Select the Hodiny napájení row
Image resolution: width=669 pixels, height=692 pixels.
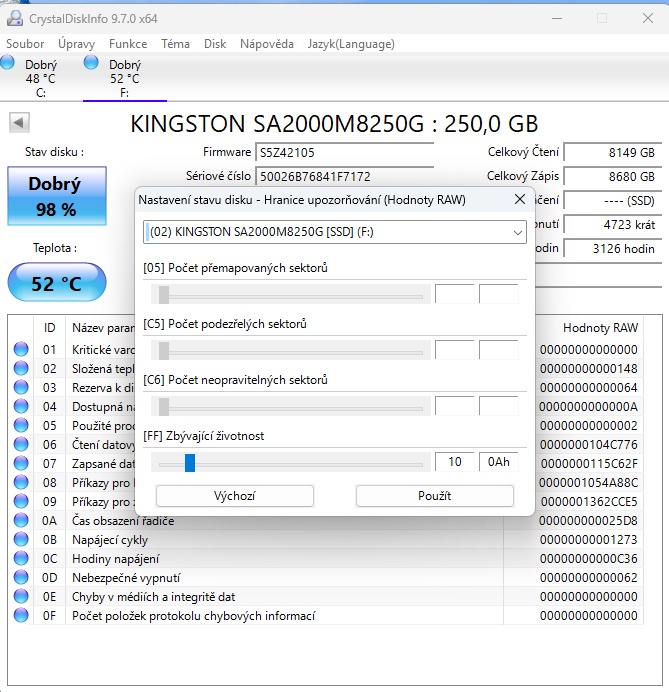pyautogui.click(x=326, y=558)
